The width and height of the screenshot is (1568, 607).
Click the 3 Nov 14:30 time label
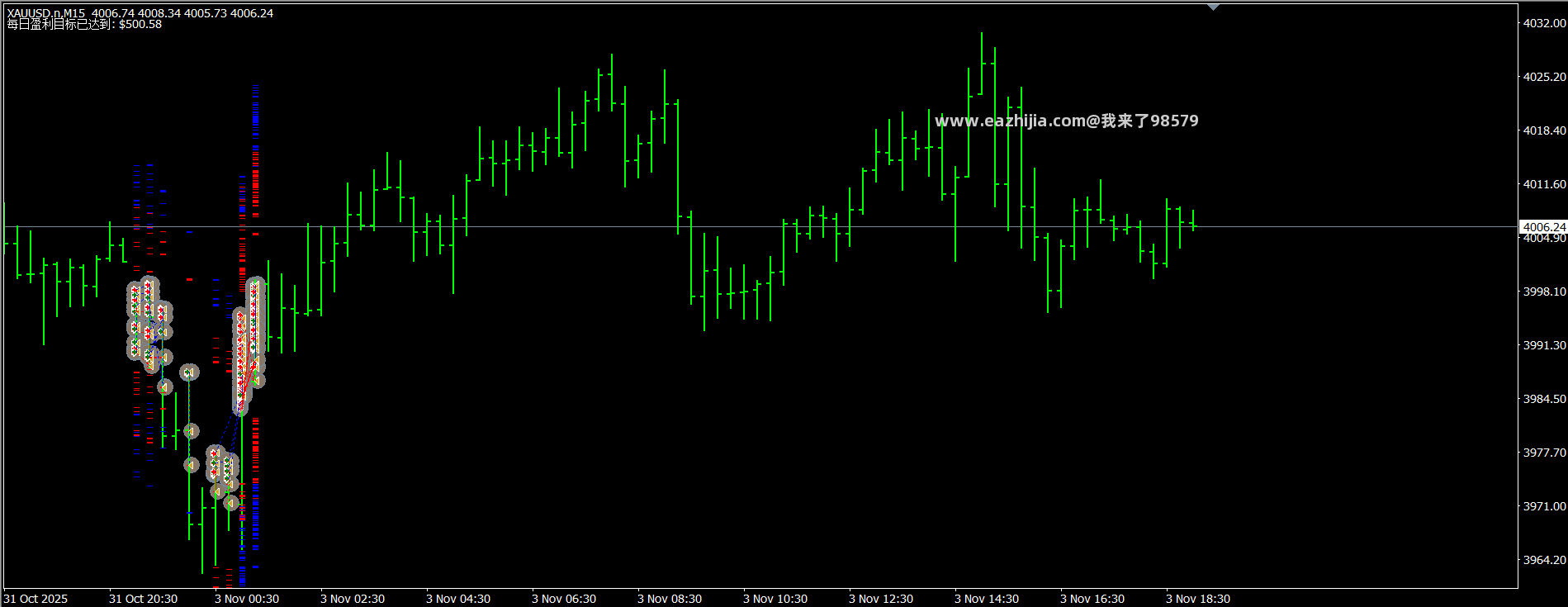987,599
